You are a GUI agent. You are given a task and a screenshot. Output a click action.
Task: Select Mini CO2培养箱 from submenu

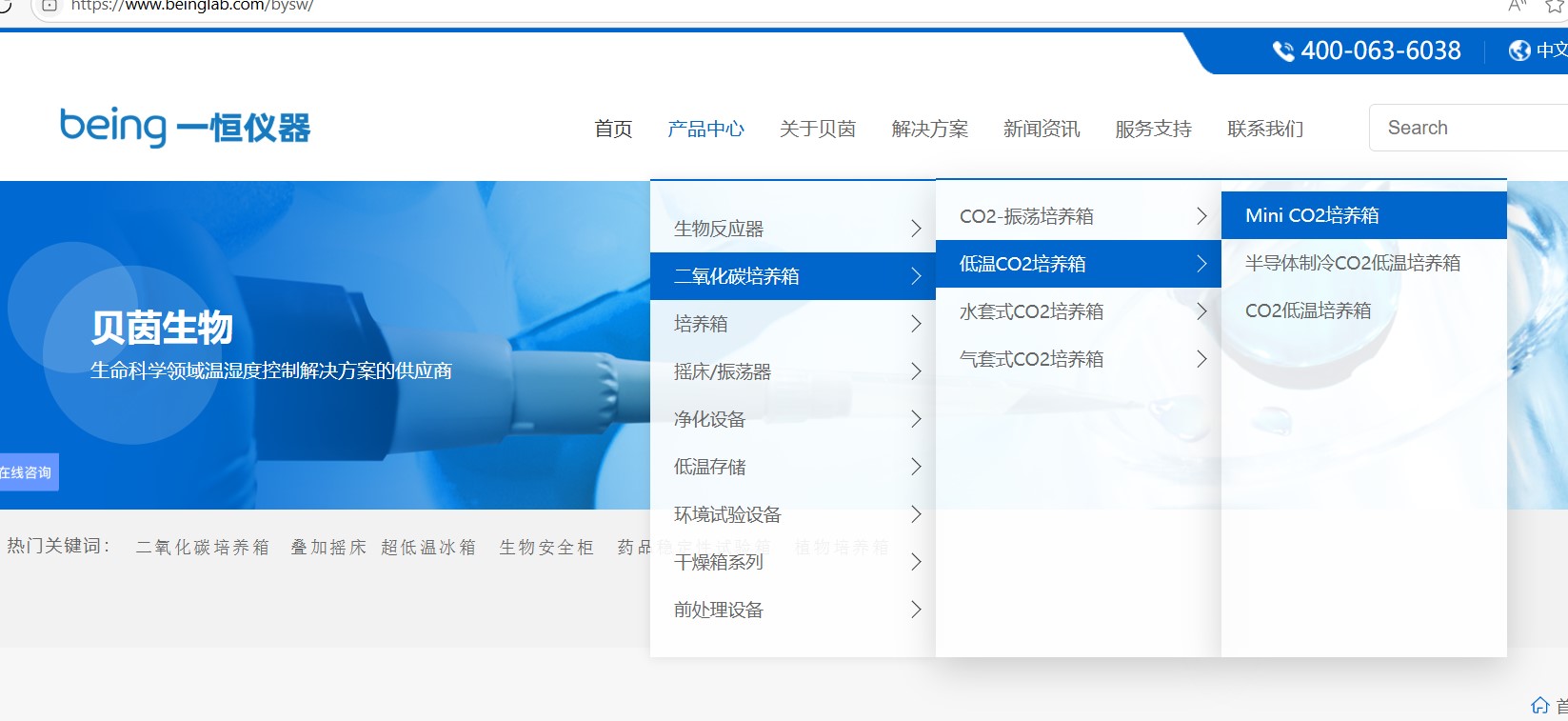[1312, 215]
